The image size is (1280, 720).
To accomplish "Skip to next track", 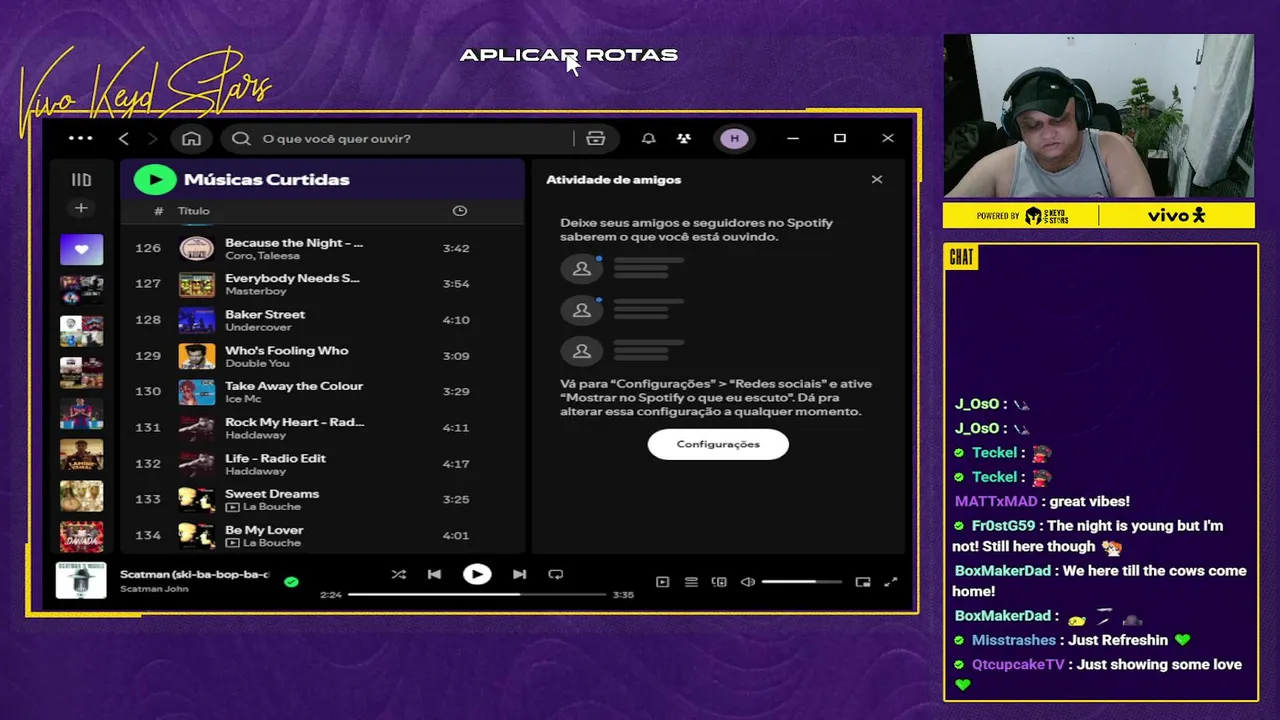I will pyautogui.click(x=519, y=574).
